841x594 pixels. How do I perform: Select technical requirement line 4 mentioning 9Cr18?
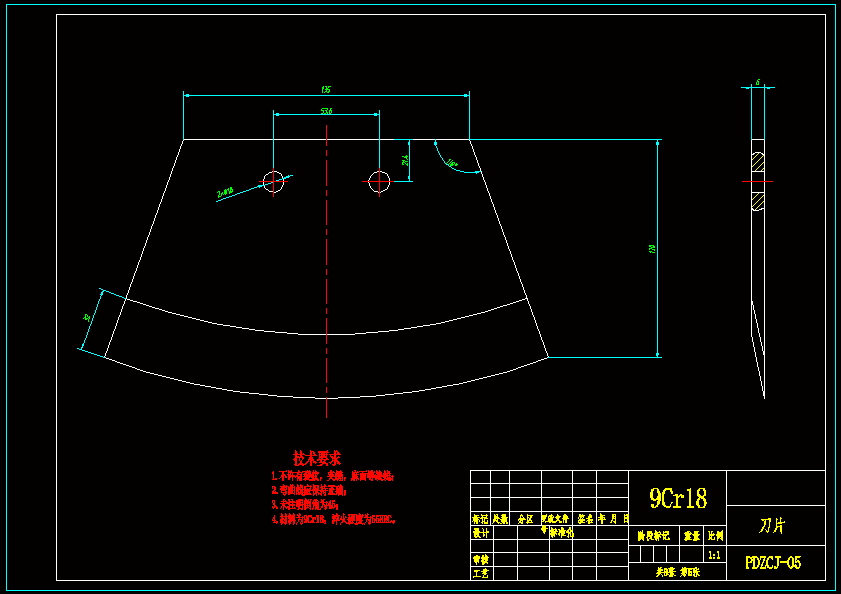point(333,519)
